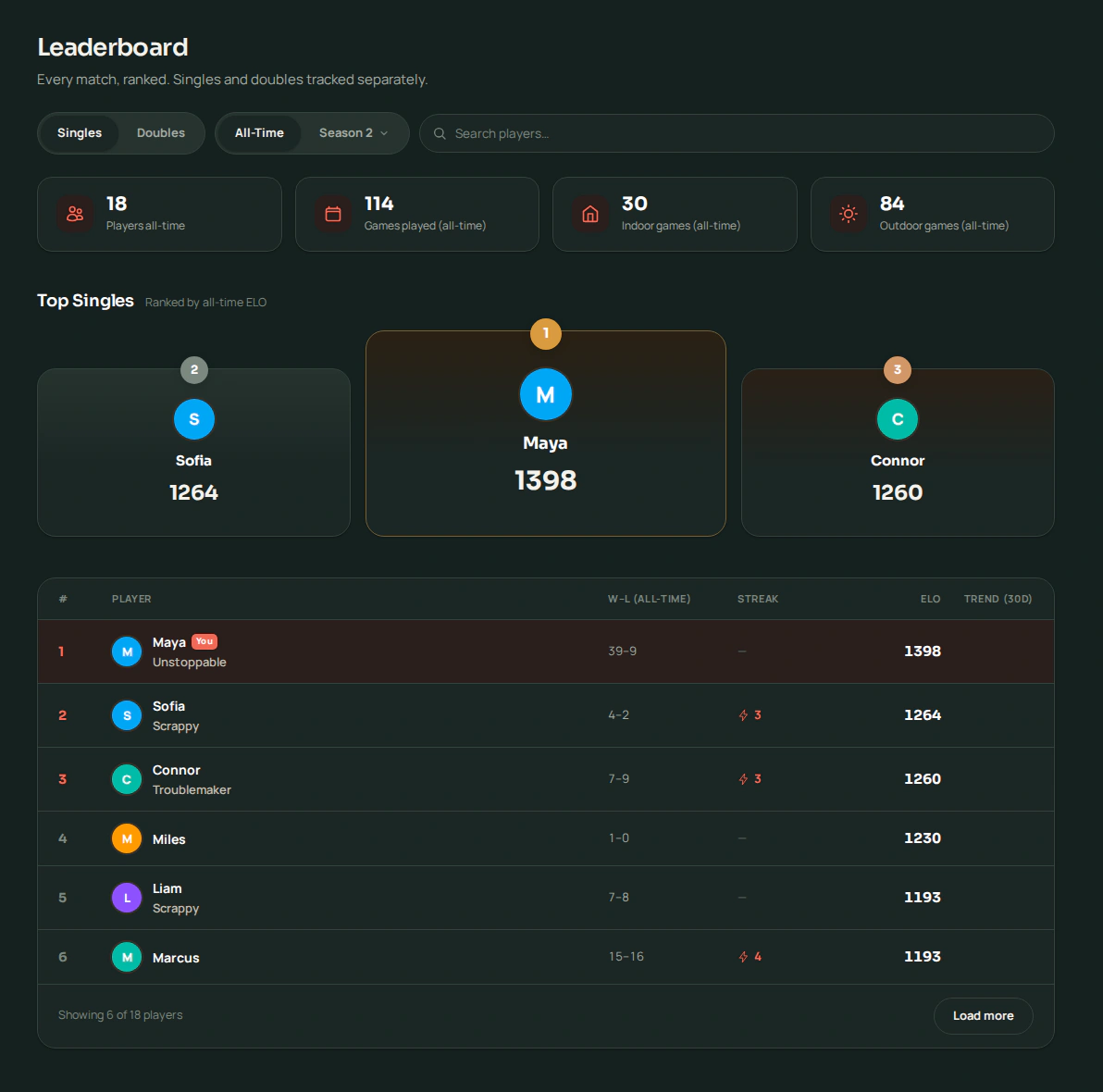
Task: Click Sofia's streak lightning bolt icon
Action: click(x=744, y=715)
